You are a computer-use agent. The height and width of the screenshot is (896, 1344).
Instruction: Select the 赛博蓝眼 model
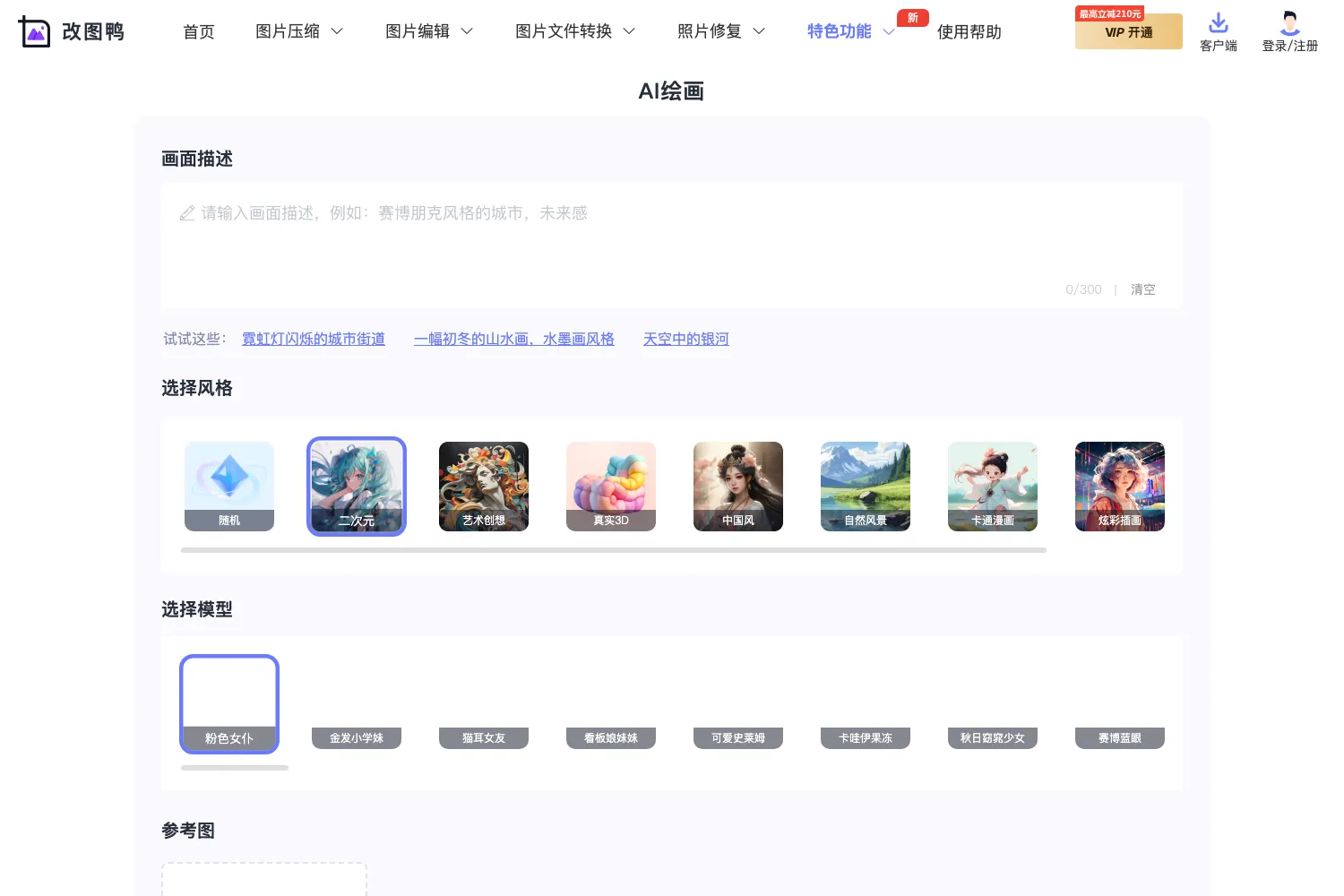(1120, 704)
